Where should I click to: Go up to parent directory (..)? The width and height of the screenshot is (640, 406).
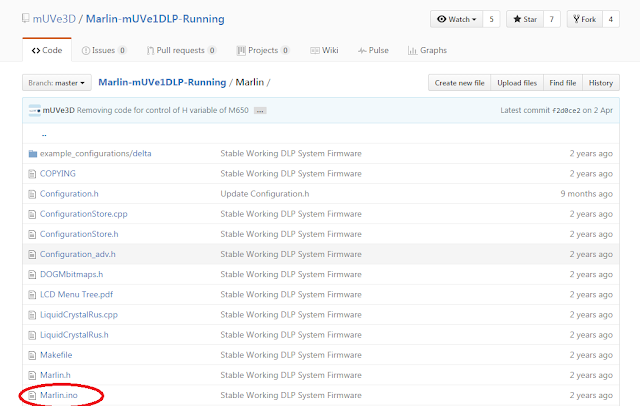click(x=44, y=134)
